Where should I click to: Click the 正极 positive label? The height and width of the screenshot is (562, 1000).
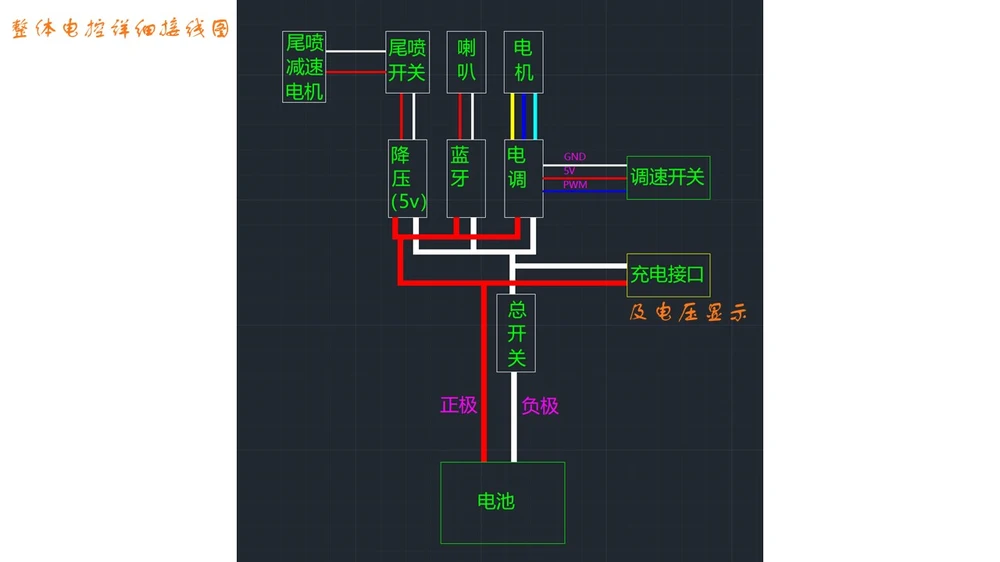coord(459,405)
